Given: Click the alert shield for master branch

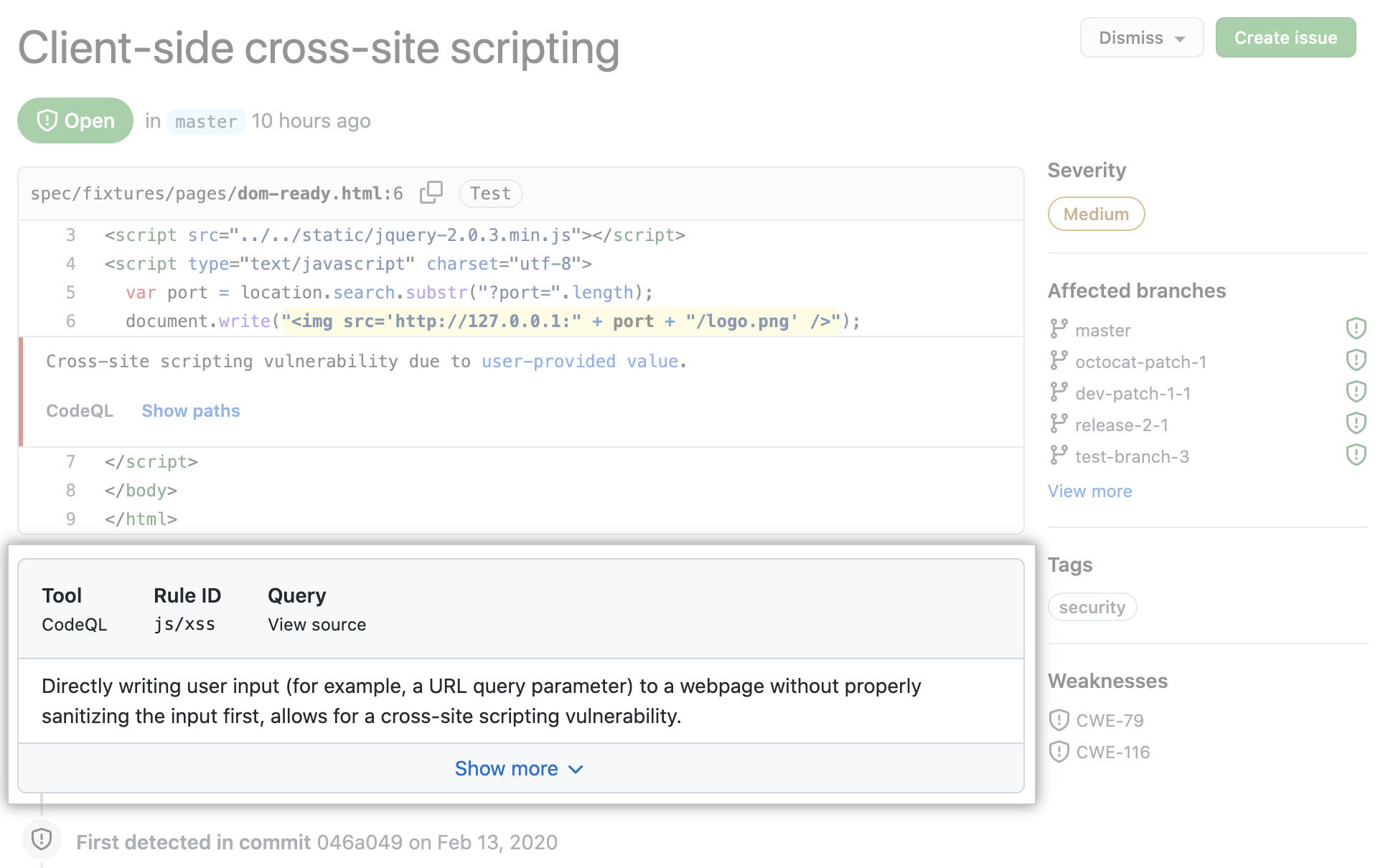Looking at the screenshot, I should (x=1356, y=329).
